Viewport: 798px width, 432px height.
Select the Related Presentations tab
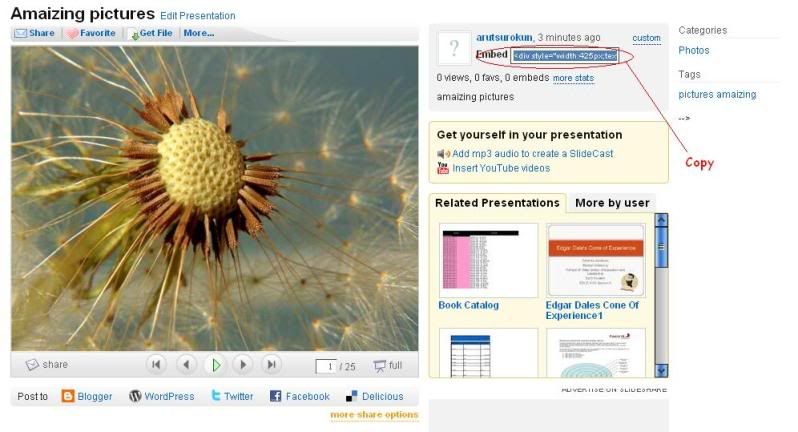click(x=497, y=203)
